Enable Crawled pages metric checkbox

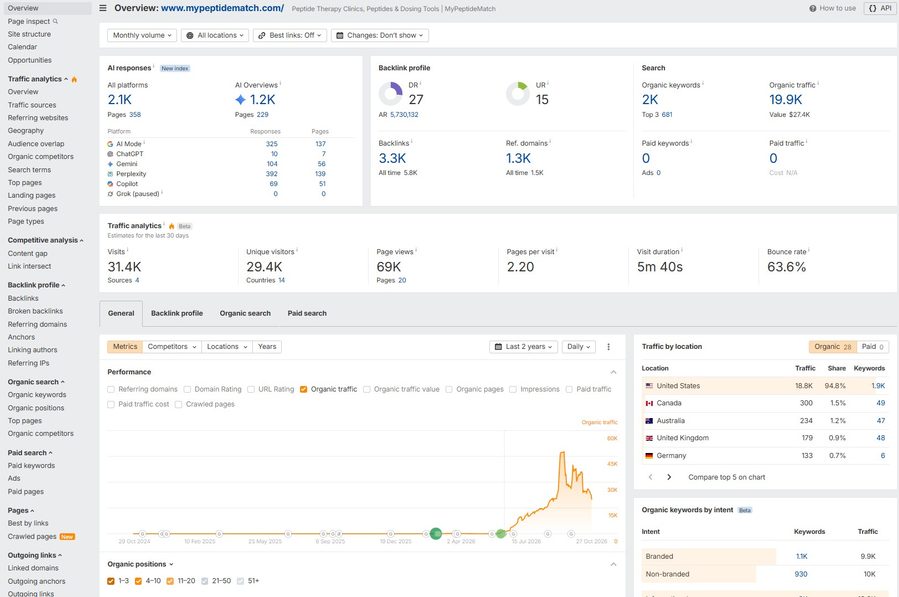tap(178, 404)
